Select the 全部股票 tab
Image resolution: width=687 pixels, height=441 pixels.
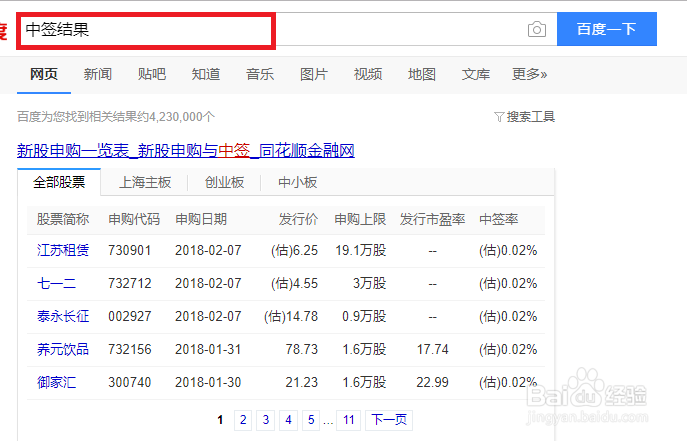(x=59, y=182)
